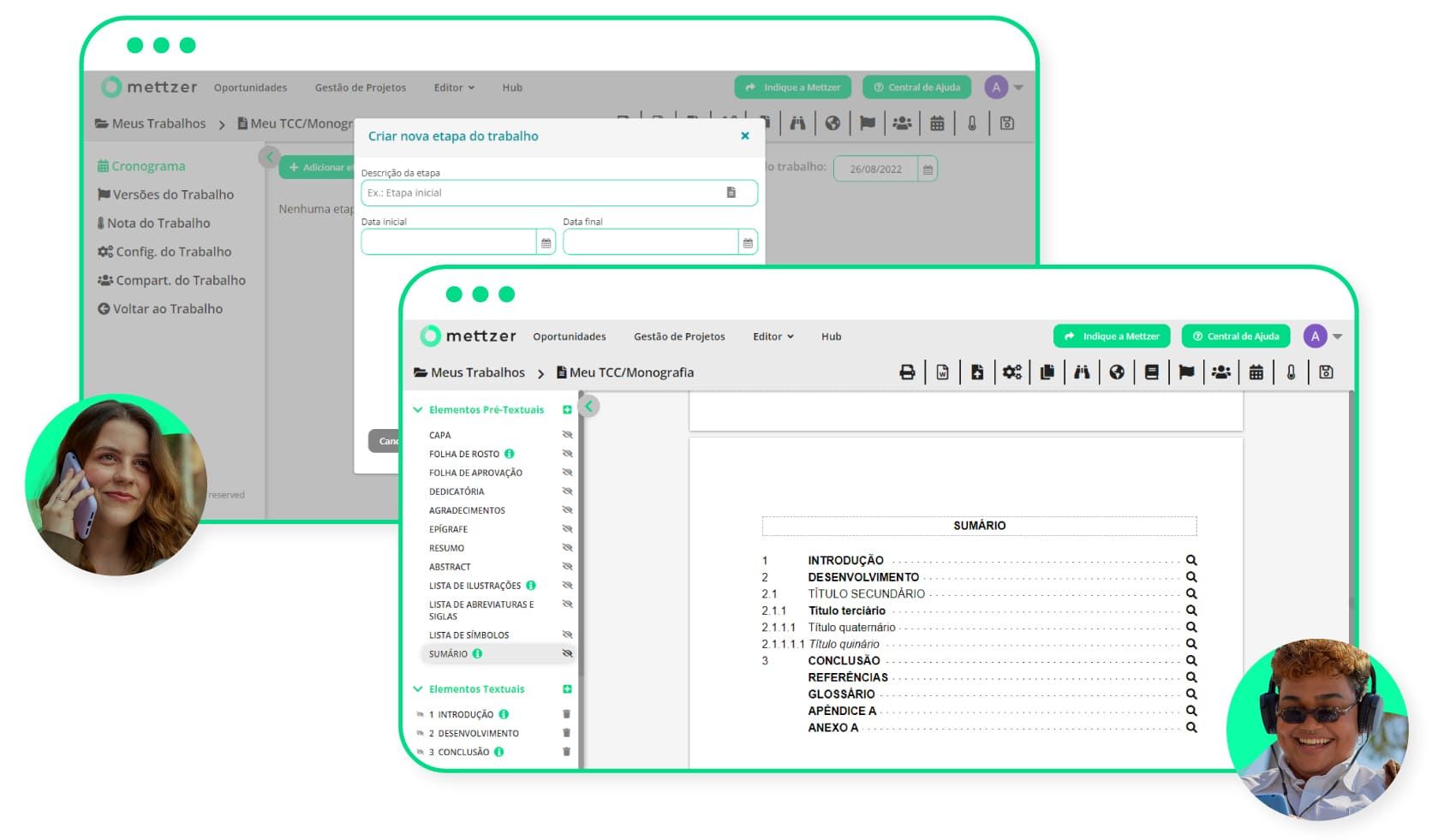1432x840 pixels.
Task: Click the document icon inside Descrição da etapa field
Action: coord(731,193)
